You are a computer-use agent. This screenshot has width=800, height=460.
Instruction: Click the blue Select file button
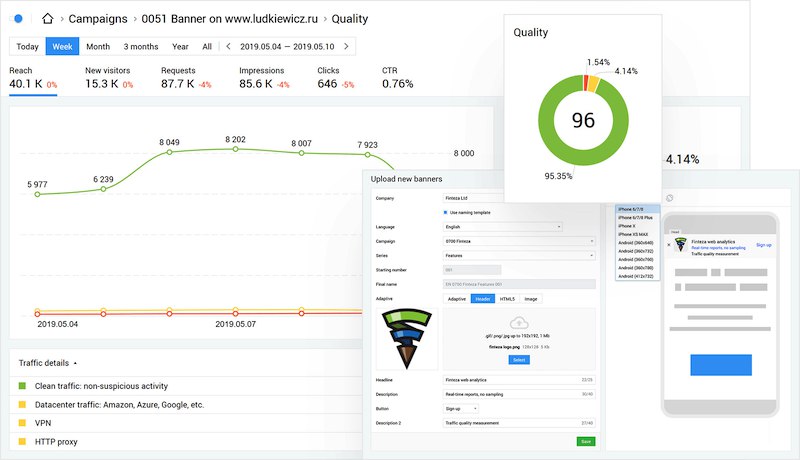point(519,360)
